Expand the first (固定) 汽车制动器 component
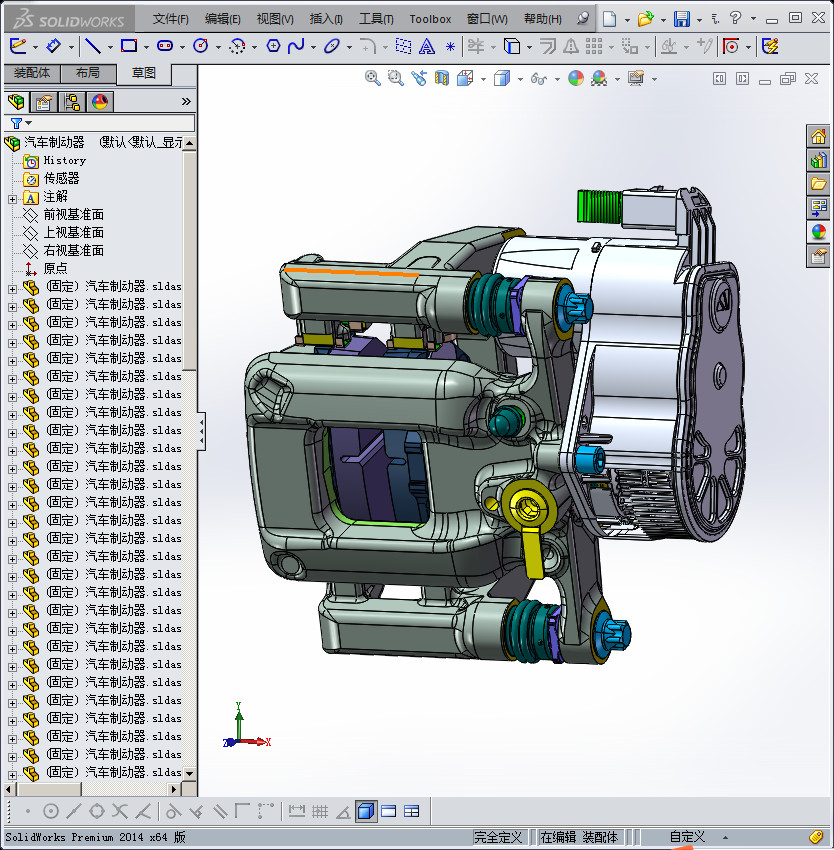 [12, 287]
